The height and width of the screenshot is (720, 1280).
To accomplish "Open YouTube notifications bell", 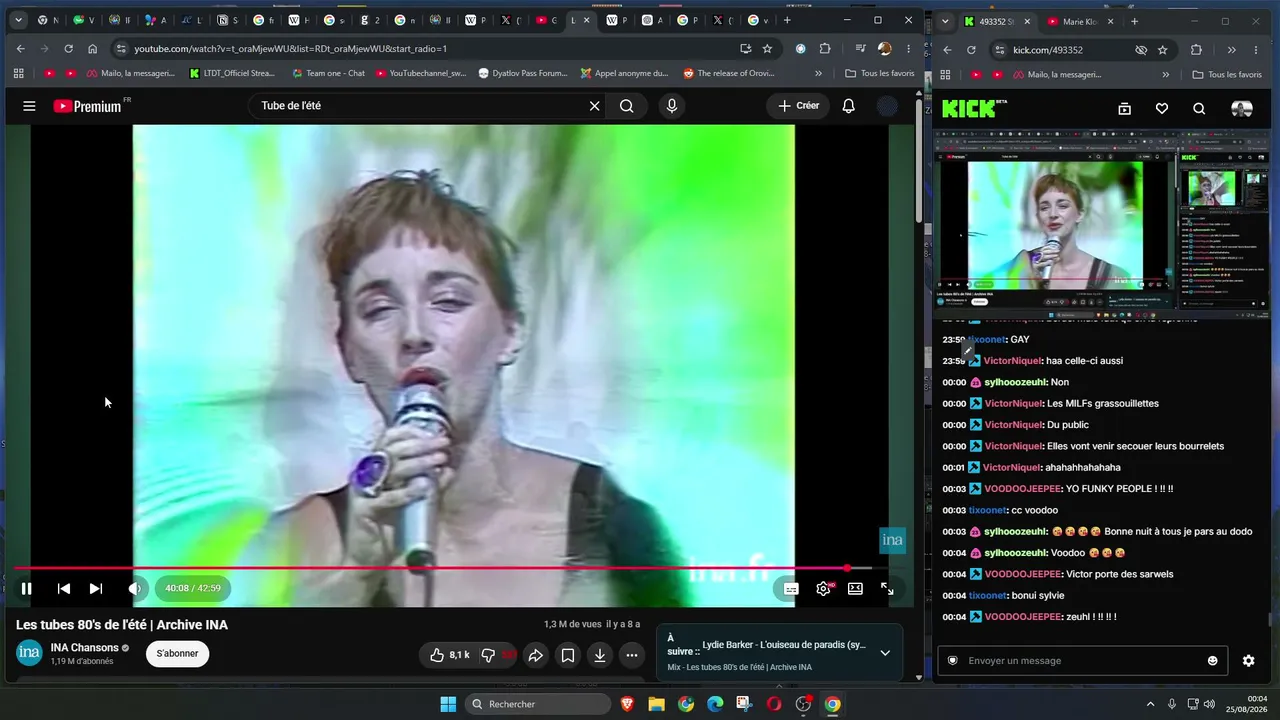I will coord(849,106).
